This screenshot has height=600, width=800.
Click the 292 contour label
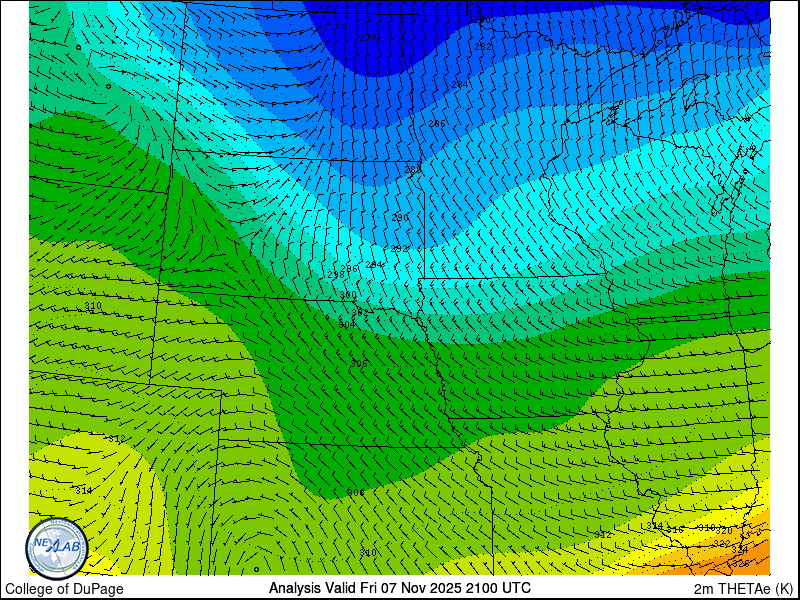click(x=399, y=249)
